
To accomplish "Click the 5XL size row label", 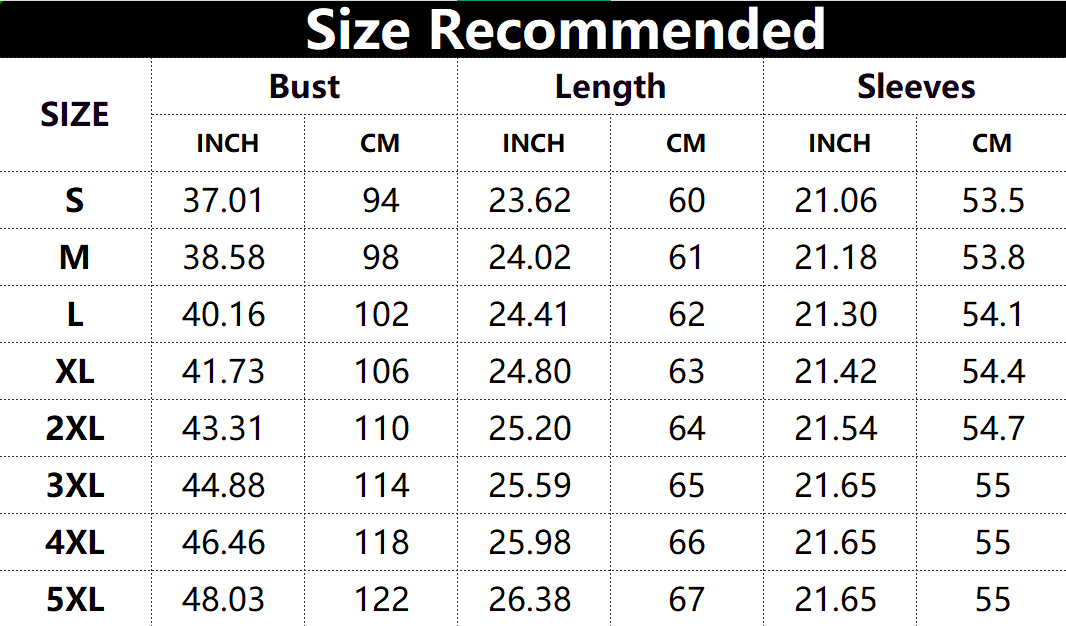I will click(75, 600).
